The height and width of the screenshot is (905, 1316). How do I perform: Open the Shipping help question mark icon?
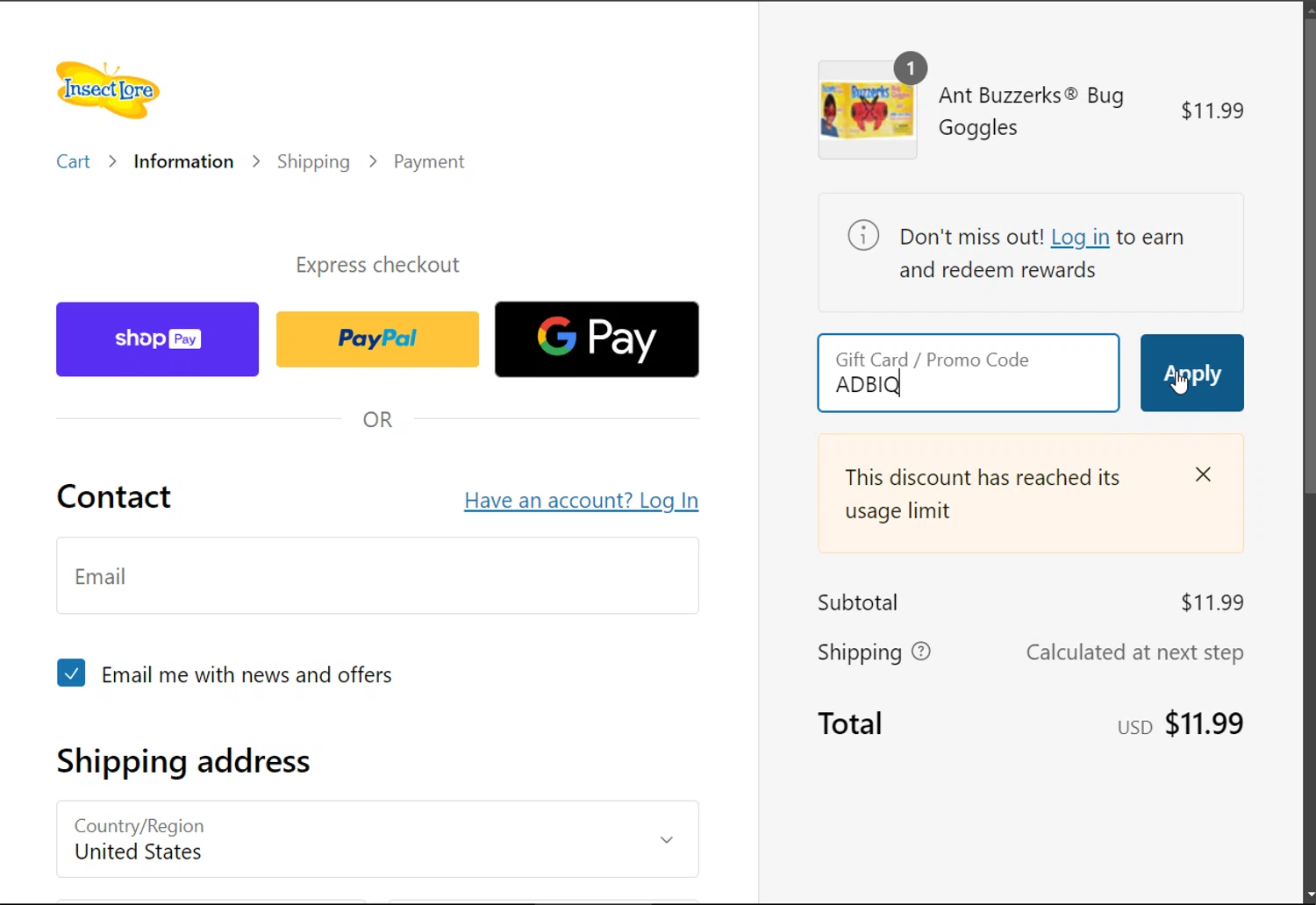click(920, 652)
